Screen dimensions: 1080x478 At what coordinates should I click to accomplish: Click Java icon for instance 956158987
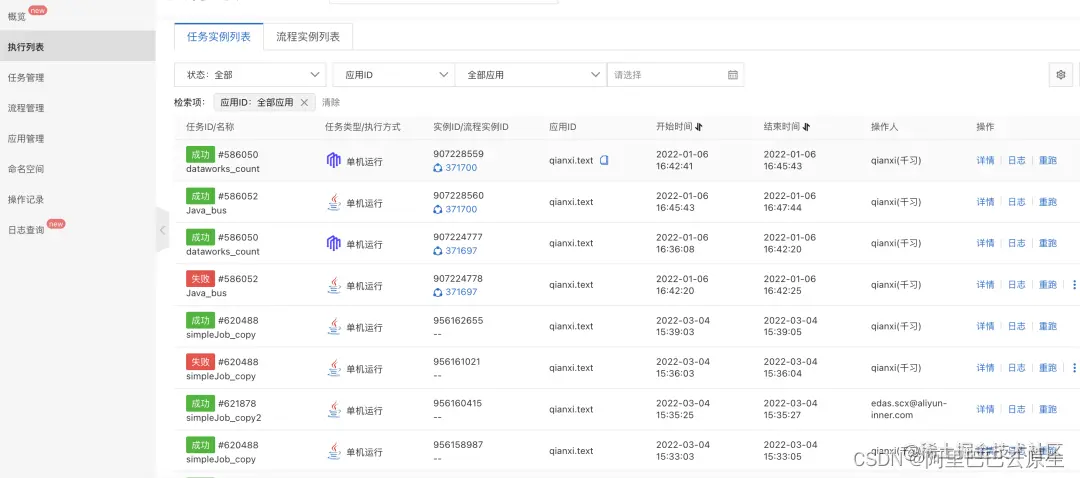pos(334,451)
